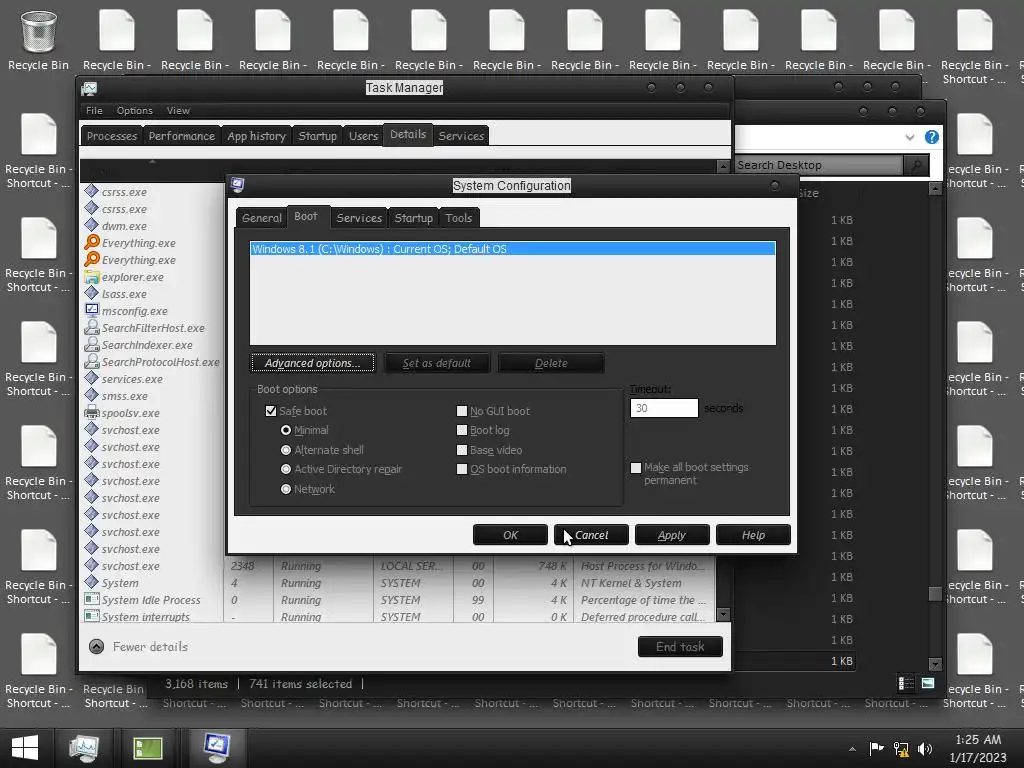Show hidden tray icons arrow
Screen dimensions: 1024x768
(852, 749)
